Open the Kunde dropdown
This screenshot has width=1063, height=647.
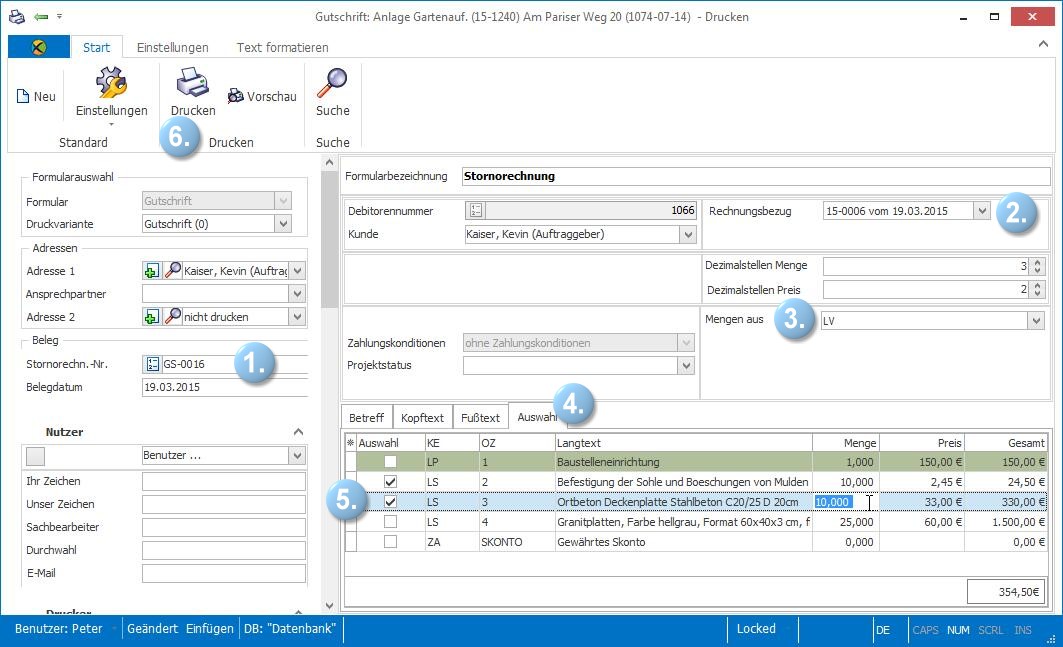[688, 235]
